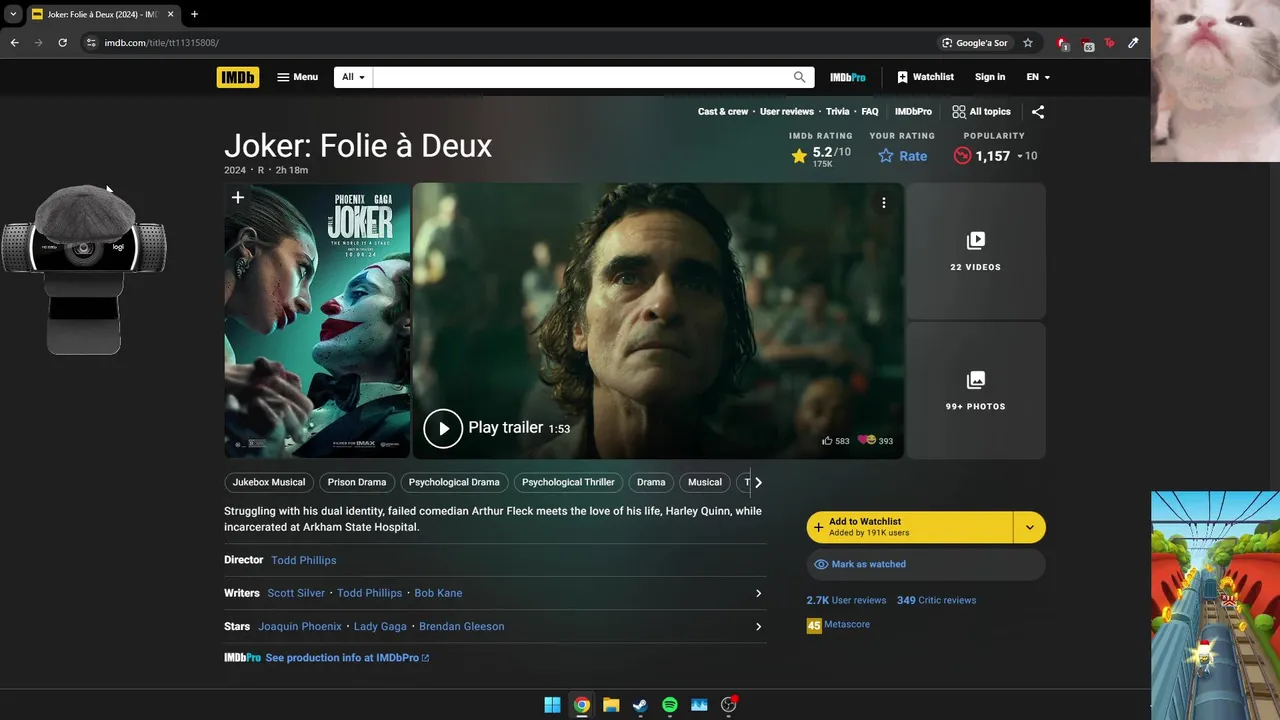Select the Psychological Drama genre chip
Viewport: 1280px width, 720px height.
coord(454,482)
